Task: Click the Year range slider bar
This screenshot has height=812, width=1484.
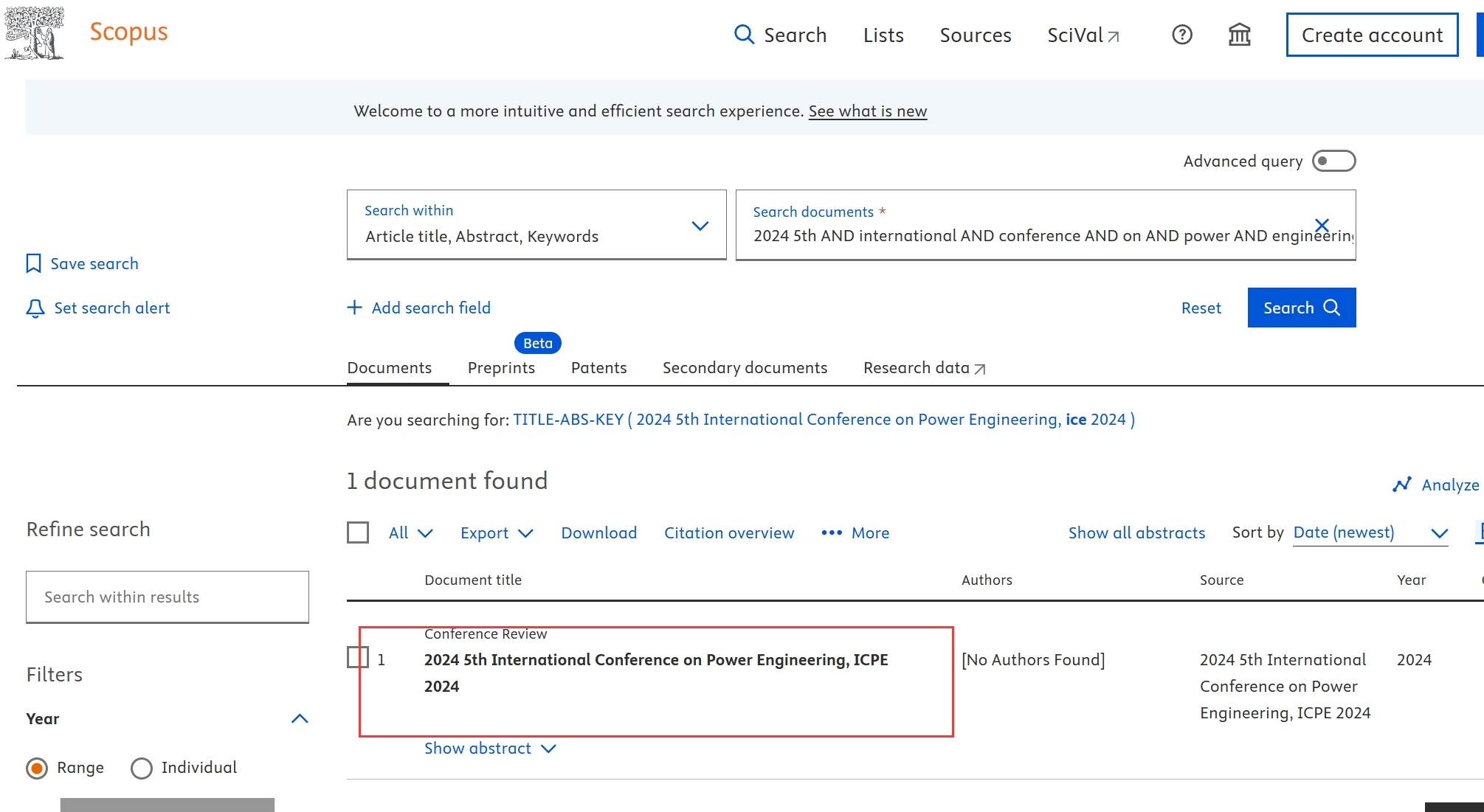Action: point(168,805)
